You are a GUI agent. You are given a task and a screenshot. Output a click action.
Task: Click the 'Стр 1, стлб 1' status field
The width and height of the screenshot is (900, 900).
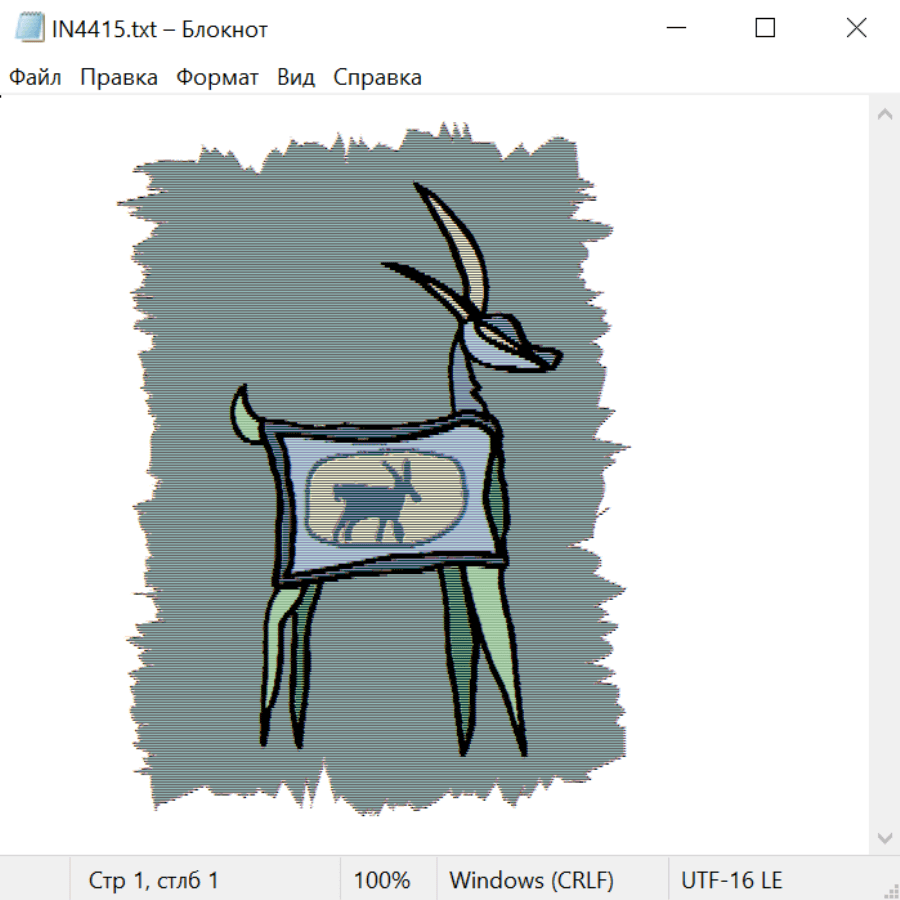point(154,880)
